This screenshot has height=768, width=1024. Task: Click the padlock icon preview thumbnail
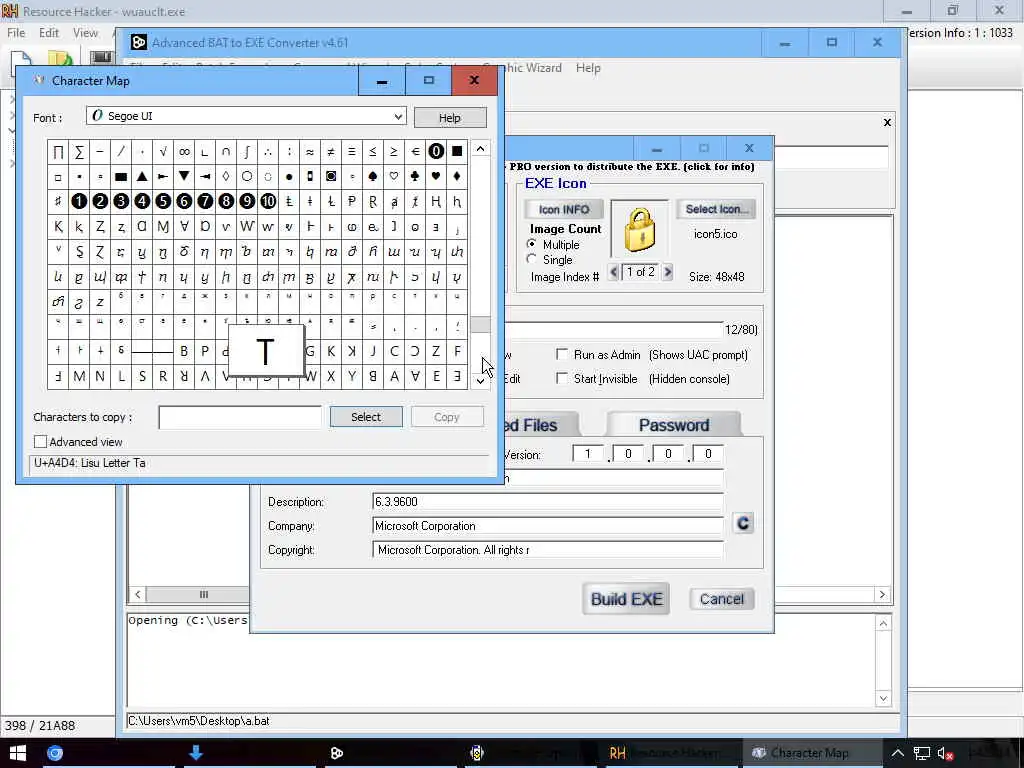pyautogui.click(x=639, y=230)
